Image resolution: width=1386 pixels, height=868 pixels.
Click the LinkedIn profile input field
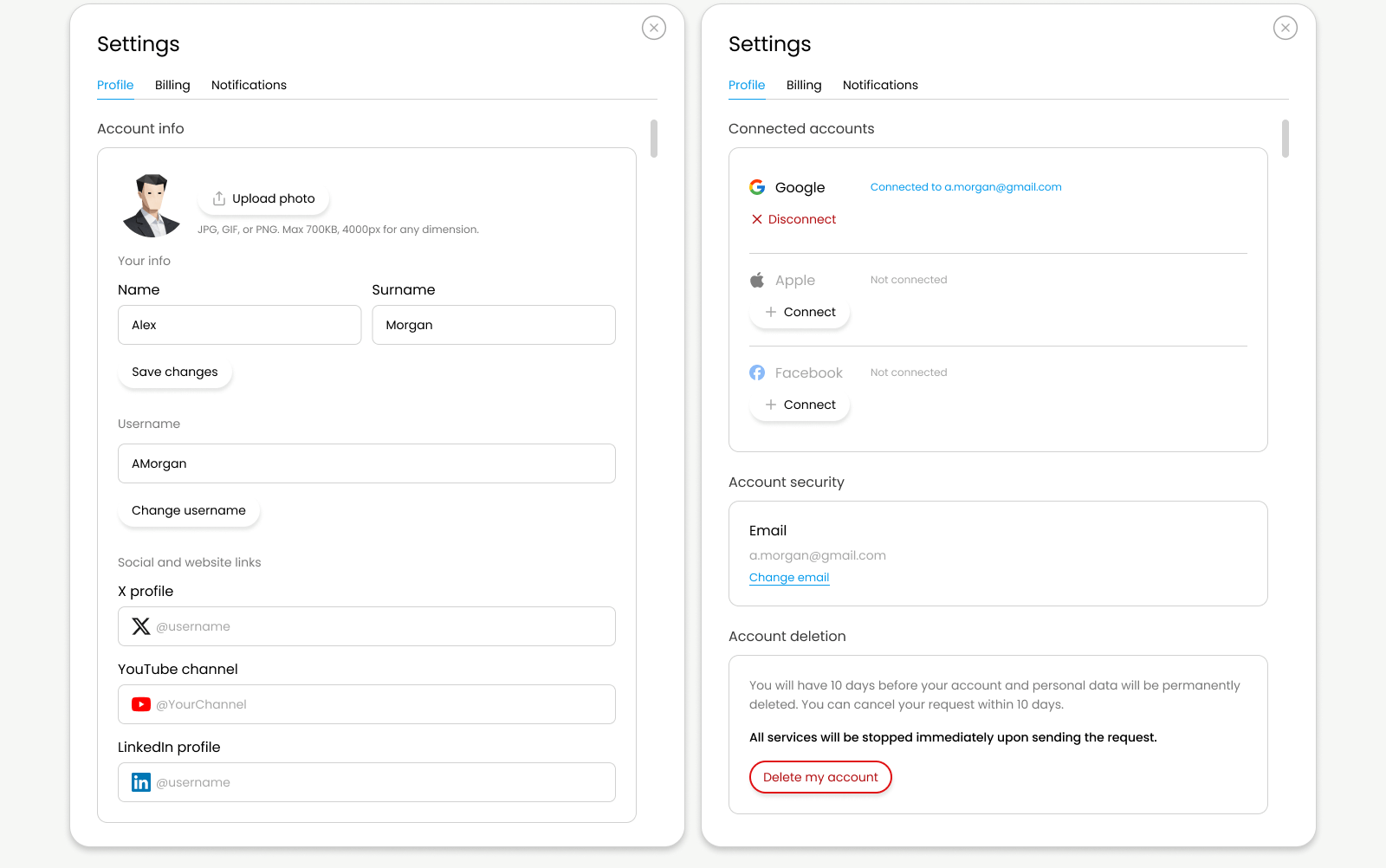pyautogui.click(x=366, y=782)
